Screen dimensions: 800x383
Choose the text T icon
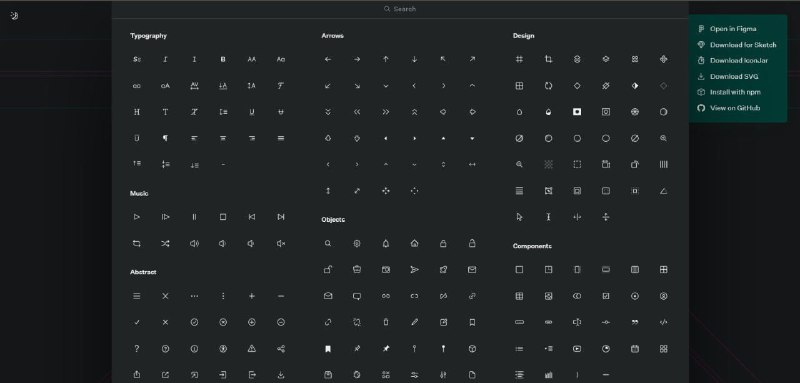[x=165, y=112]
